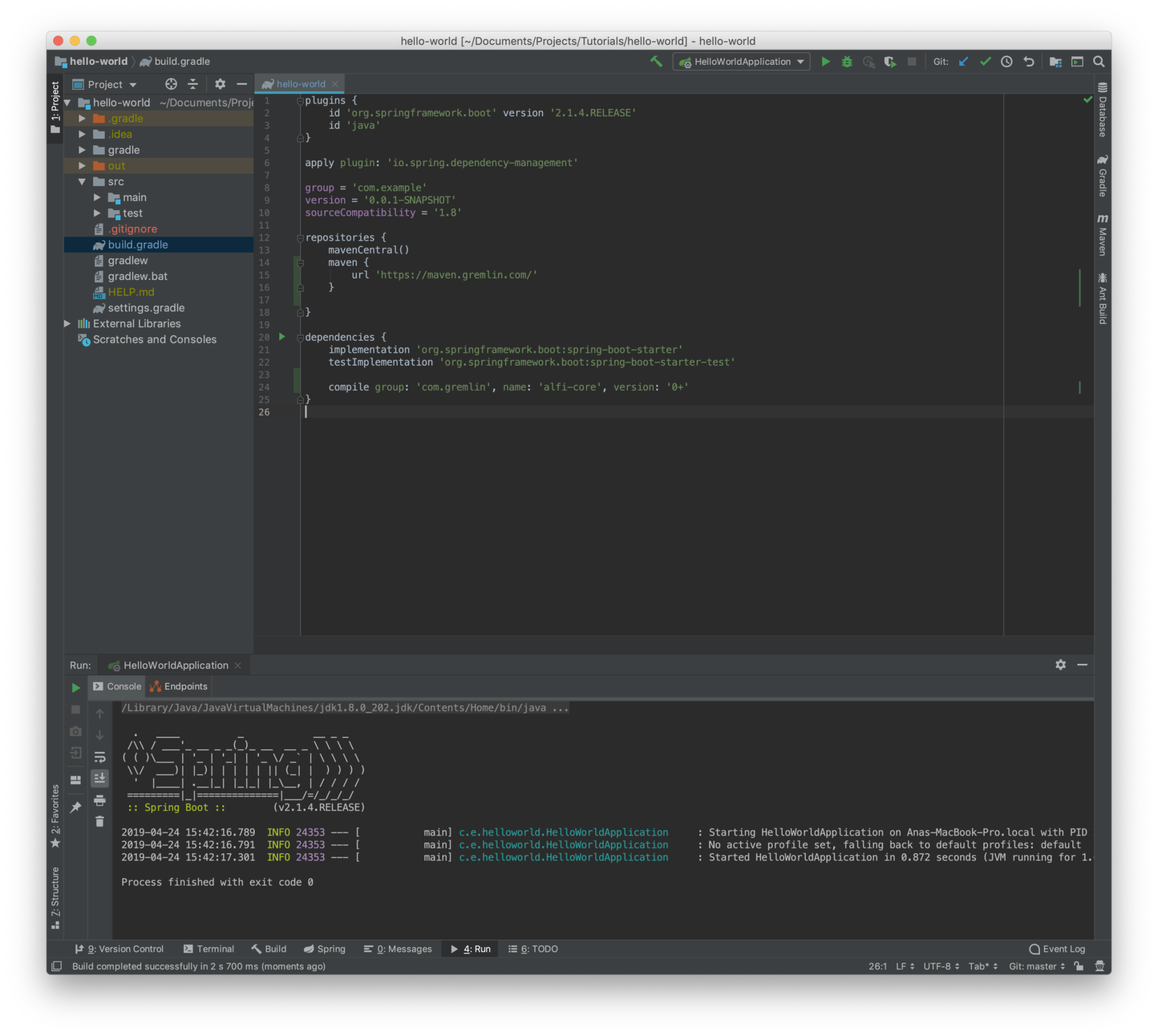Open Run panel settings gear

1060,665
